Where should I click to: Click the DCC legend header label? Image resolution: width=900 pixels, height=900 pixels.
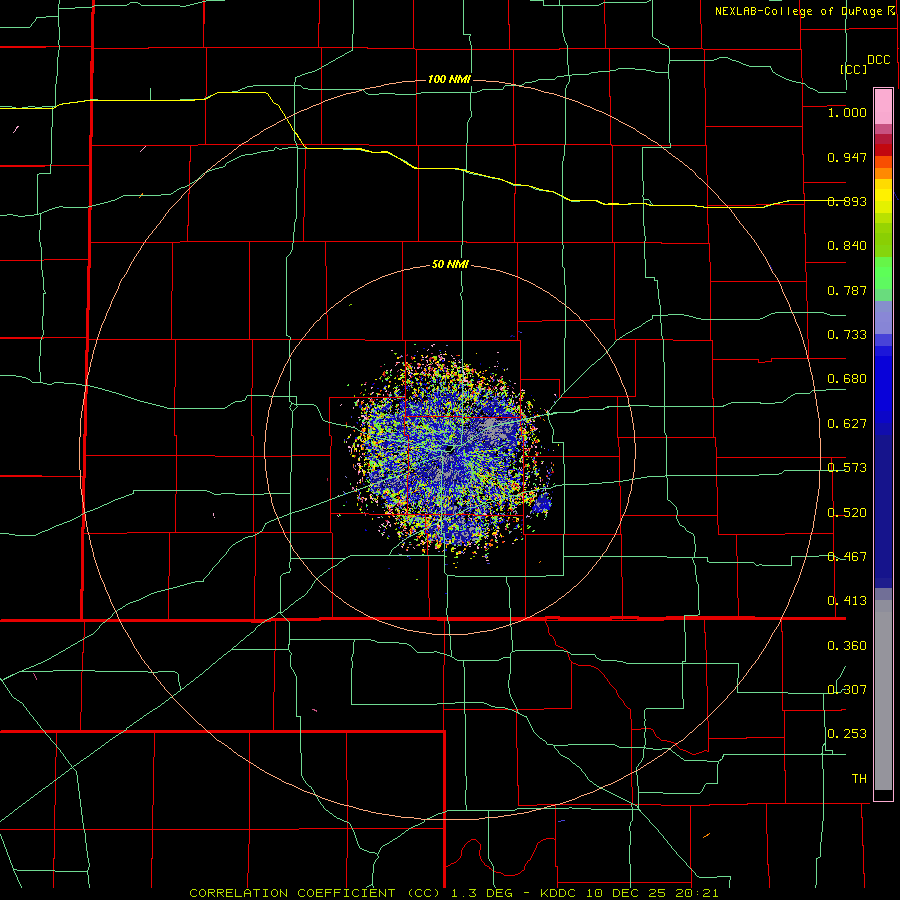tap(879, 60)
